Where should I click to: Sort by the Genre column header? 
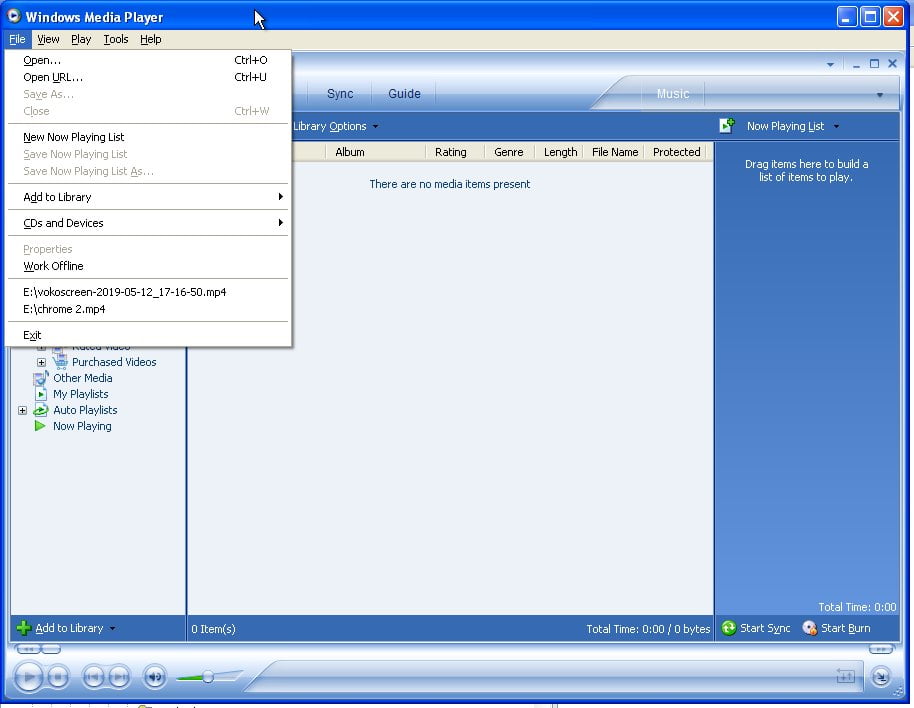pyautogui.click(x=509, y=152)
